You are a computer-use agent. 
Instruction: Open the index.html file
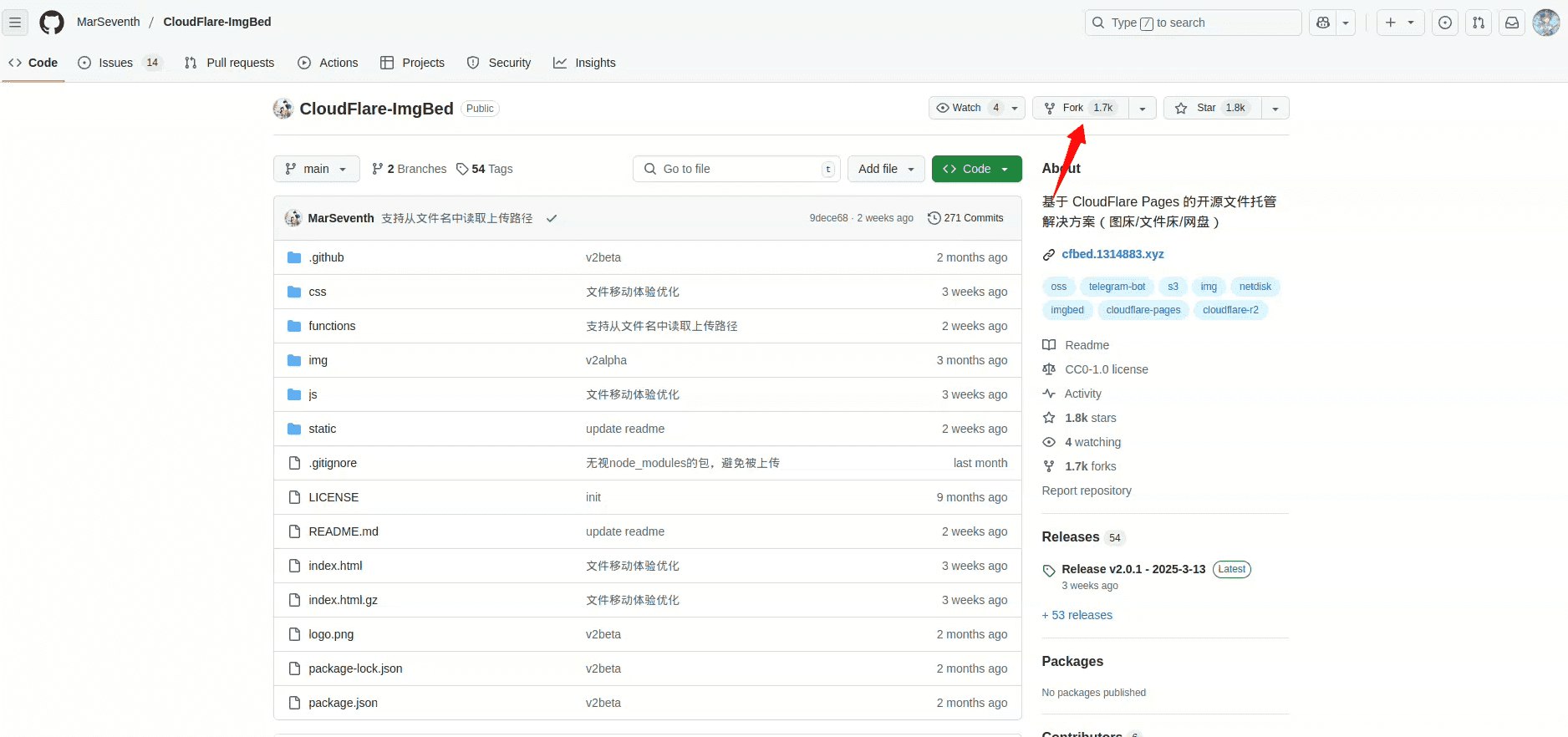[335, 566]
